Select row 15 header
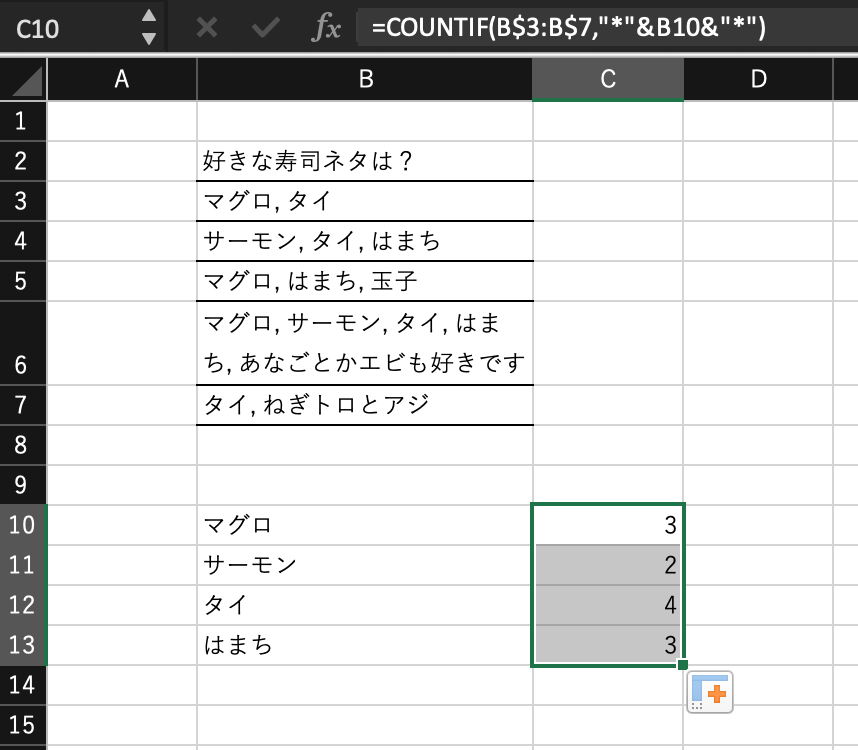 point(23,725)
